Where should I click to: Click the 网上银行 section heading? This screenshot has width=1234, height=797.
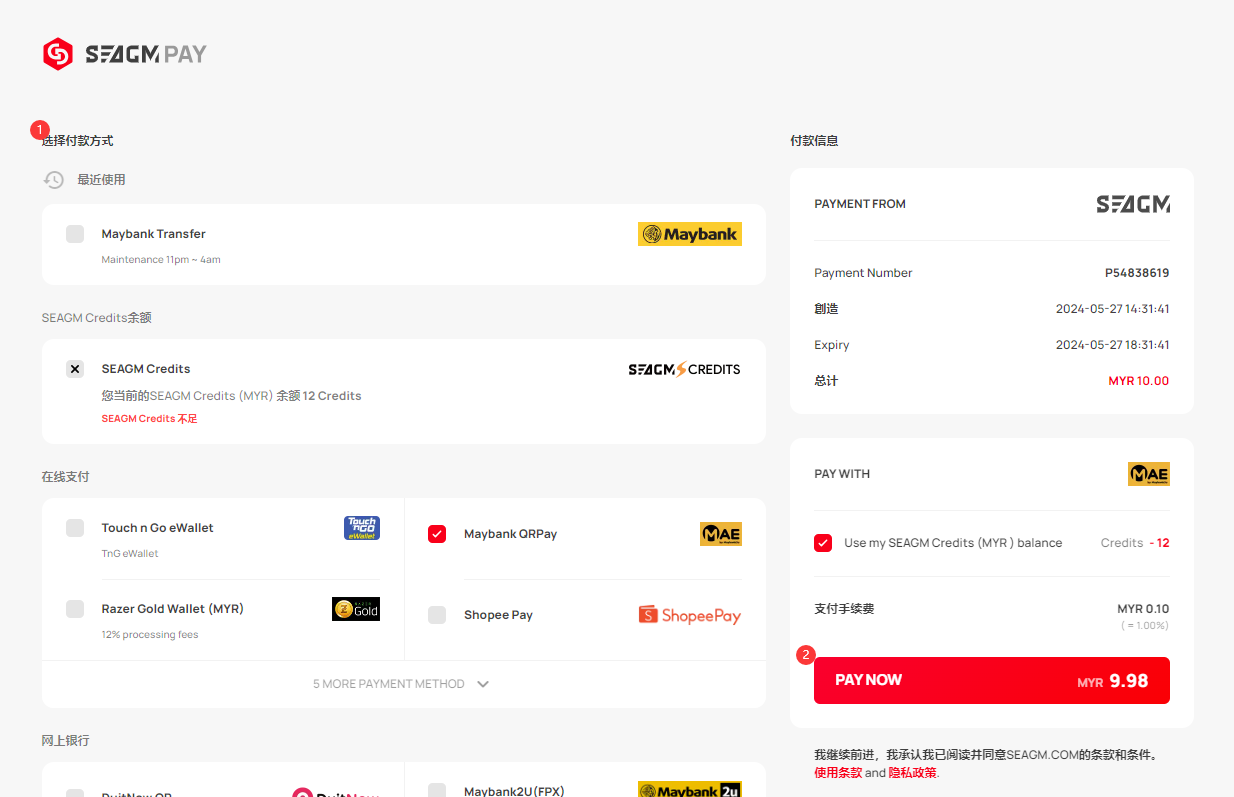coord(66,741)
